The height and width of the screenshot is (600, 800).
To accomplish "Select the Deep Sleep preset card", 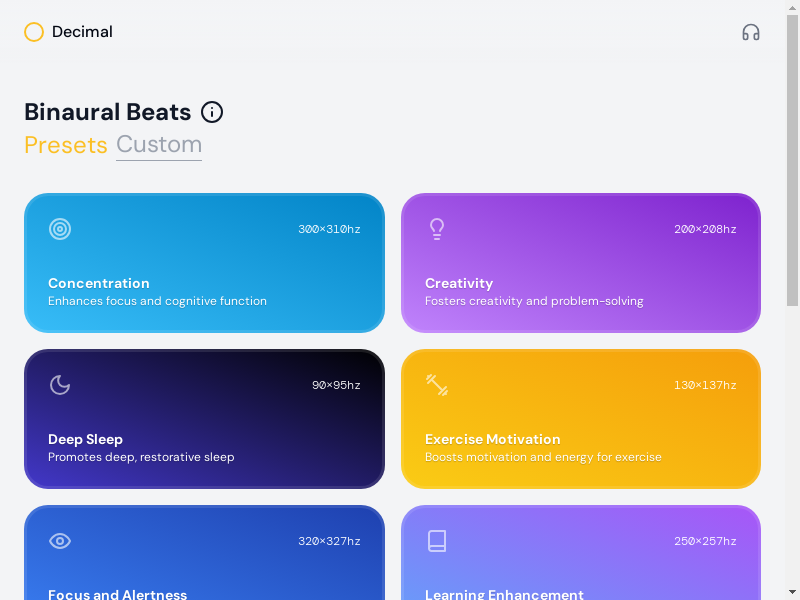I will pos(204,419).
